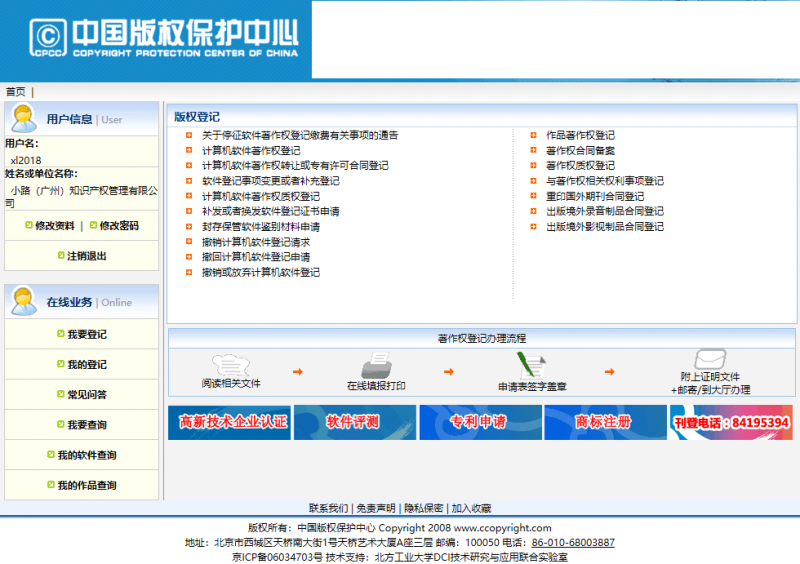
Task: Open 修改密码 to change password
Action: click(x=119, y=226)
